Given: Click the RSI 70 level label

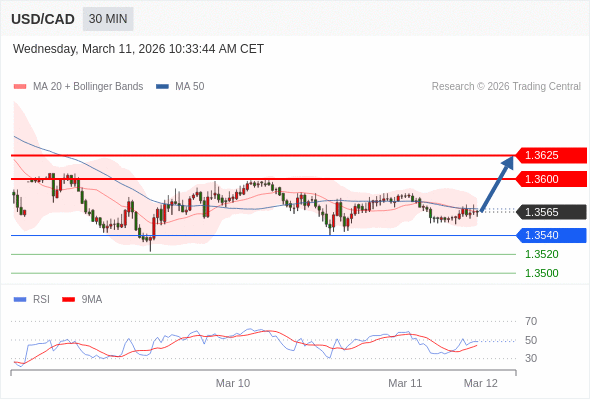Looking at the screenshot, I should pos(531,321).
